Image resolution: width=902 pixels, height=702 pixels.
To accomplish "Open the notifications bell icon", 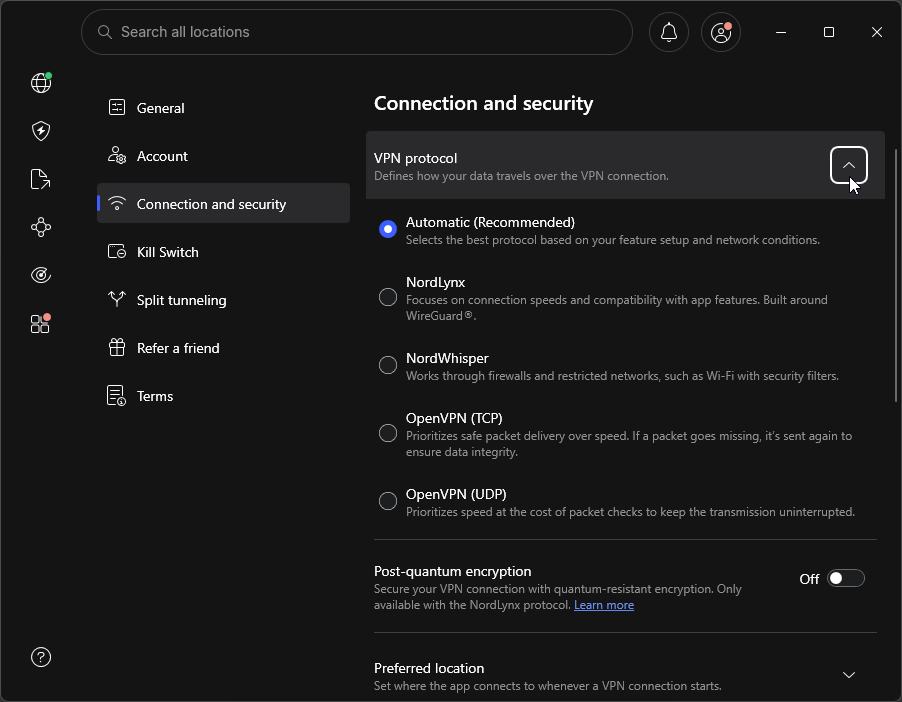I will pyautogui.click(x=668, y=32).
